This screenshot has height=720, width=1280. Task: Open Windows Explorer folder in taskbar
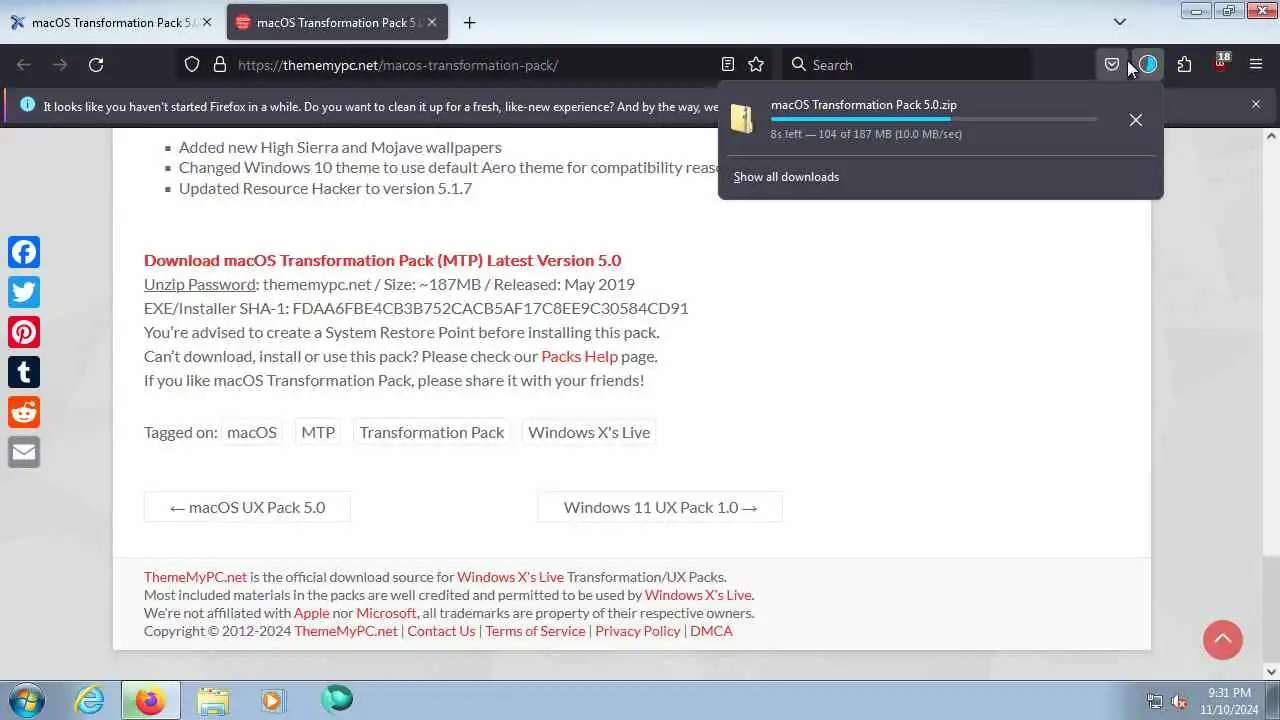pyautogui.click(x=212, y=700)
